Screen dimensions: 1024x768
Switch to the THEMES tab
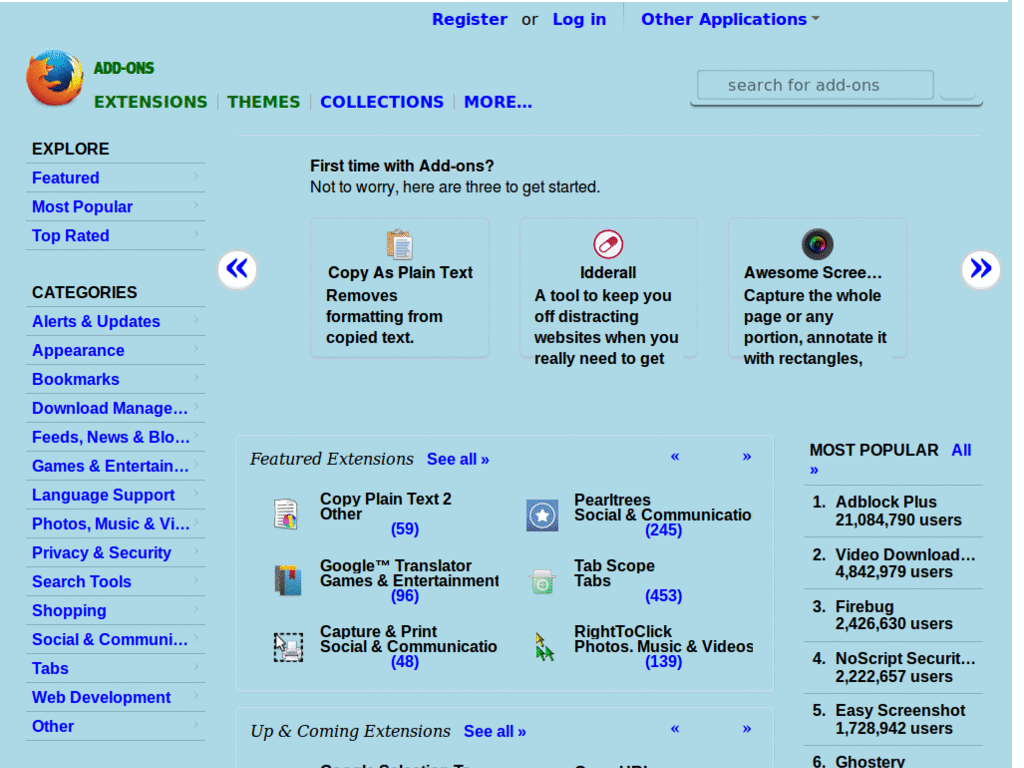point(263,101)
